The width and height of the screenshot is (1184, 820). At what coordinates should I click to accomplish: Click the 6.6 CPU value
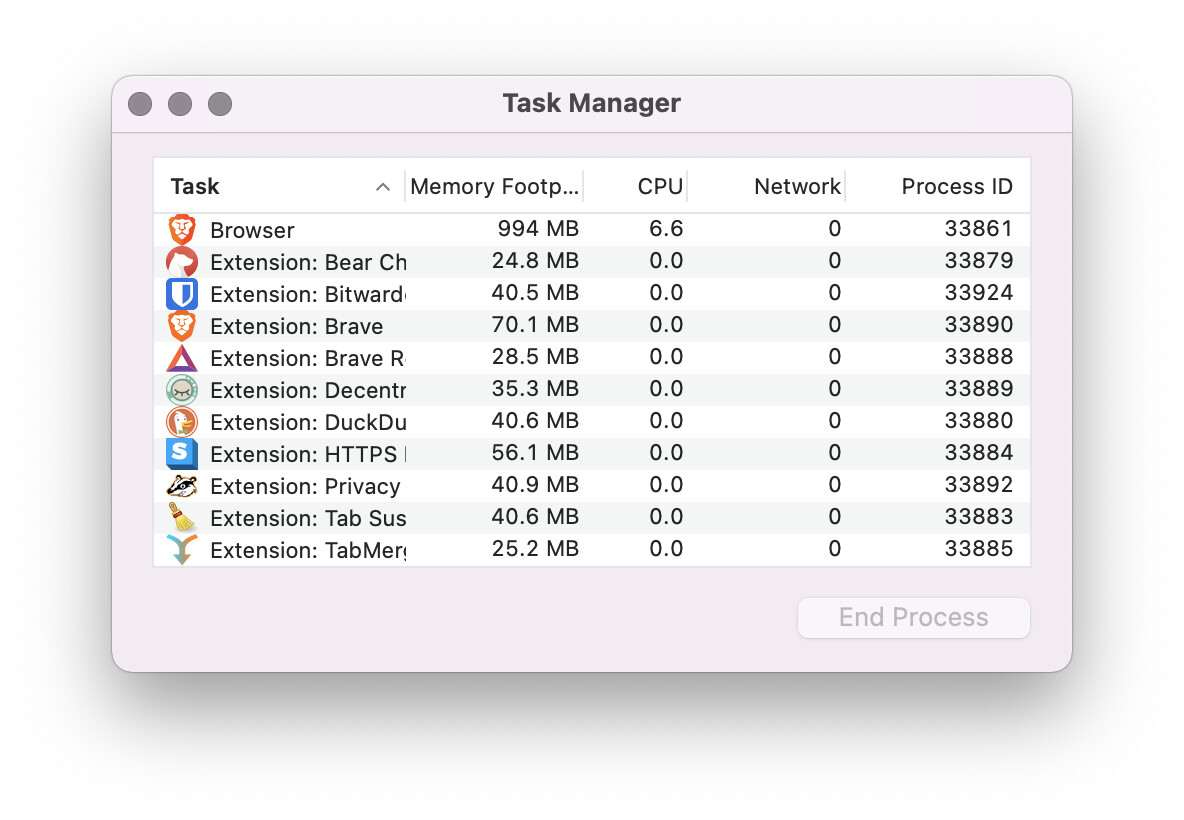click(x=666, y=229)
